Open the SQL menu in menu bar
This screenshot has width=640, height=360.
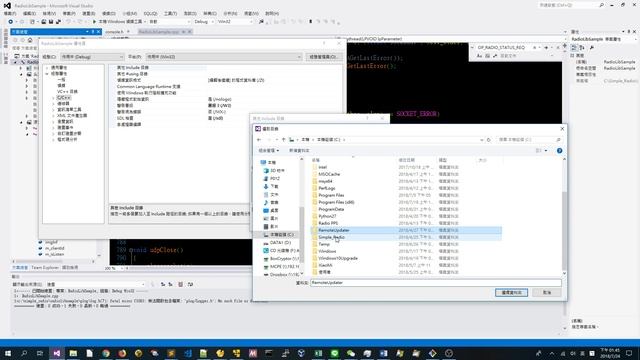pos(150,13)
